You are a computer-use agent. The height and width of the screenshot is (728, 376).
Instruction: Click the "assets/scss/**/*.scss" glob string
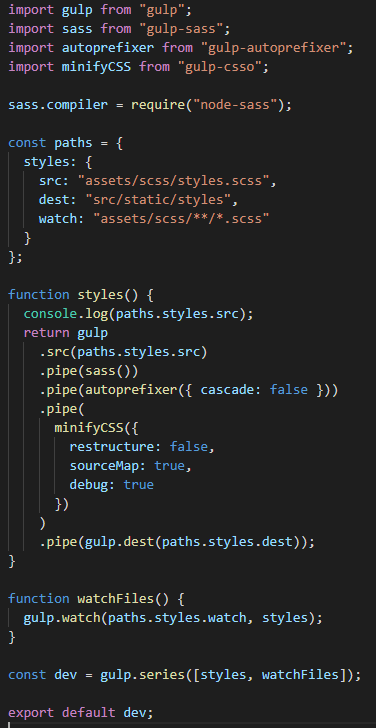pos(181,219)
